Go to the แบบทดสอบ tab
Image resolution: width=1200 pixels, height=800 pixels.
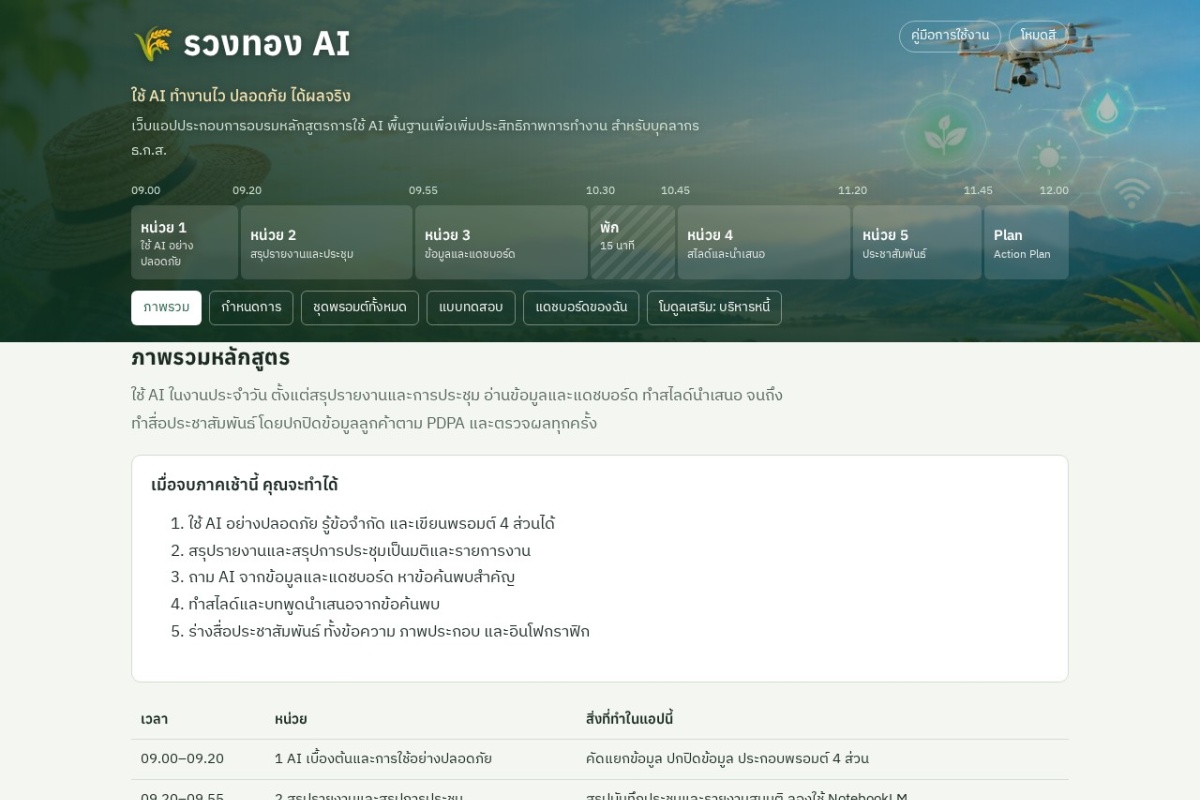coord(471,308)
